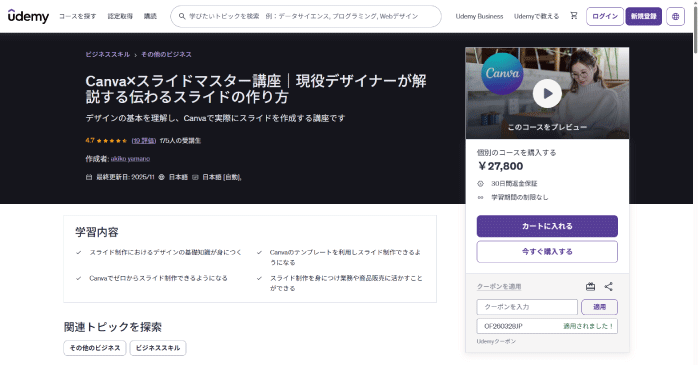Open the shopping cart icon
Image resolution: width=698 pixels, height=365 pixels.
pos(574,16)
